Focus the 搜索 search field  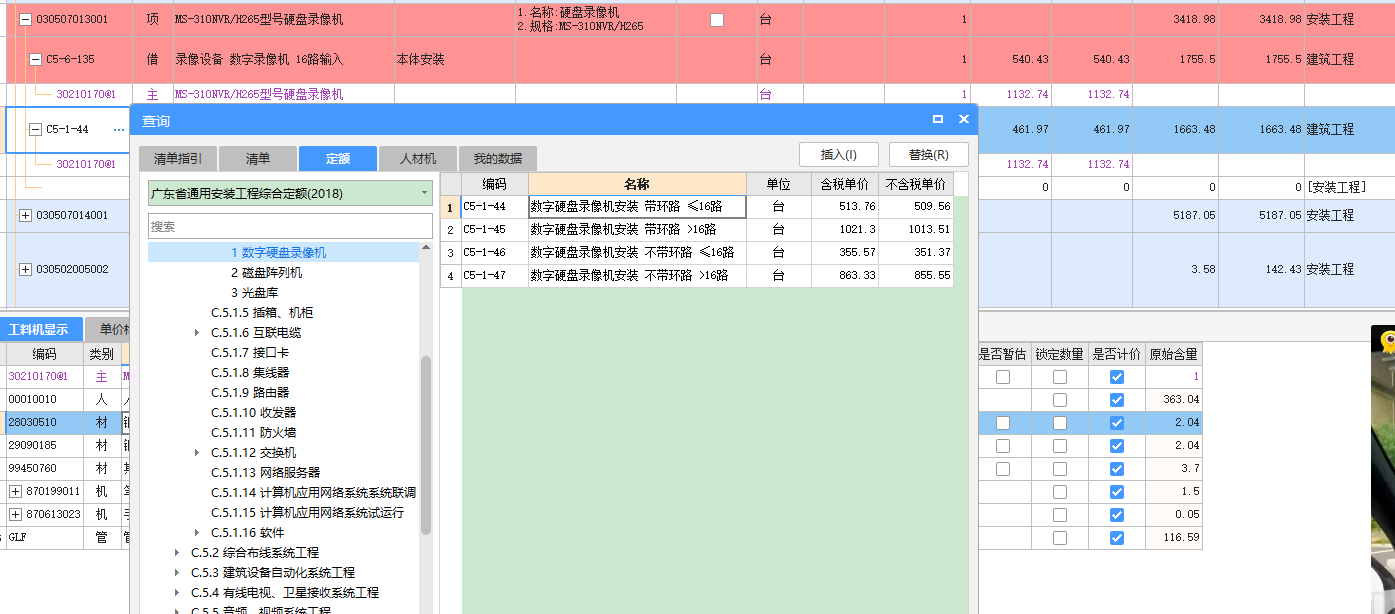click(x=291, y=226)
